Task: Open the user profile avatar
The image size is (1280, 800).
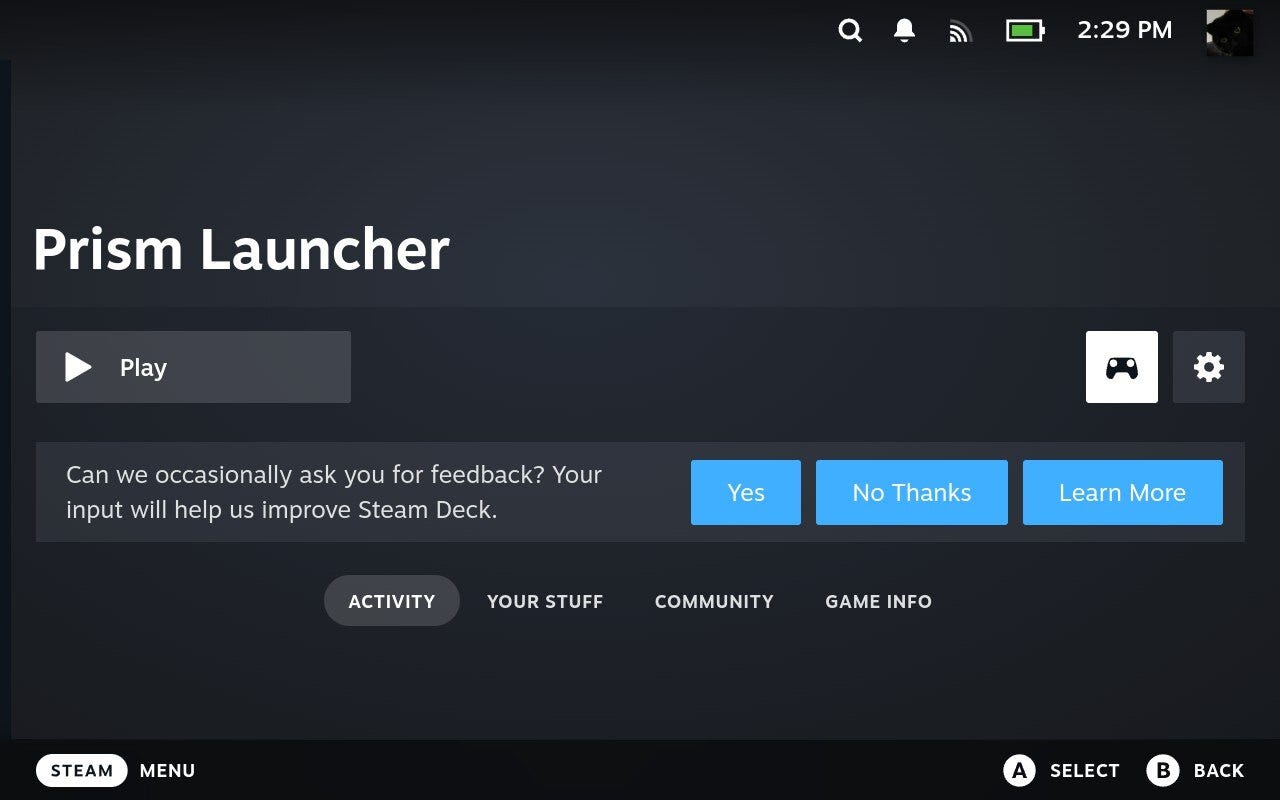Action: tap(1229, 32)
